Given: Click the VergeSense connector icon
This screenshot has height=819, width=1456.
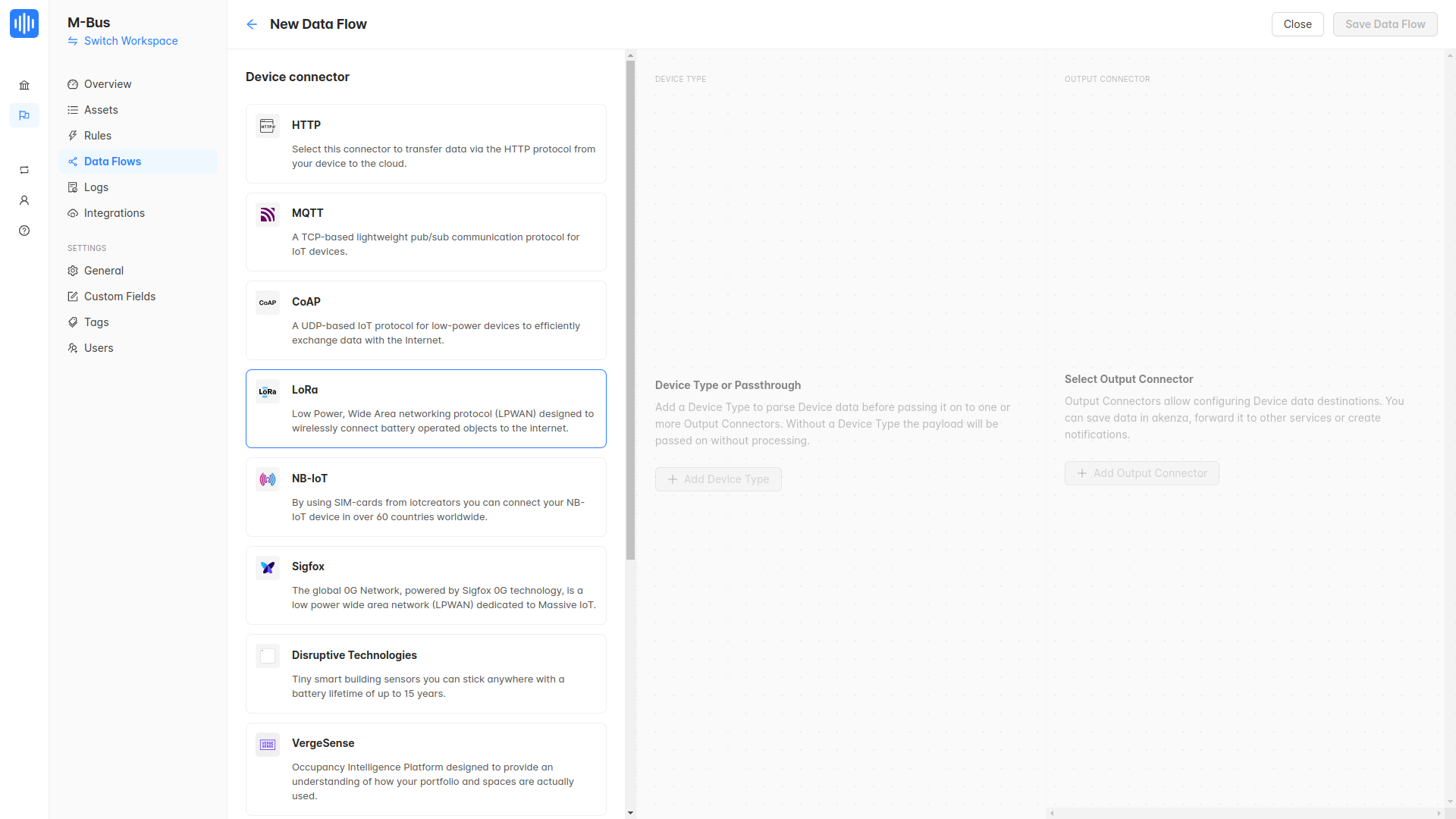Looking at the screenshot, I should click(268, 745).
